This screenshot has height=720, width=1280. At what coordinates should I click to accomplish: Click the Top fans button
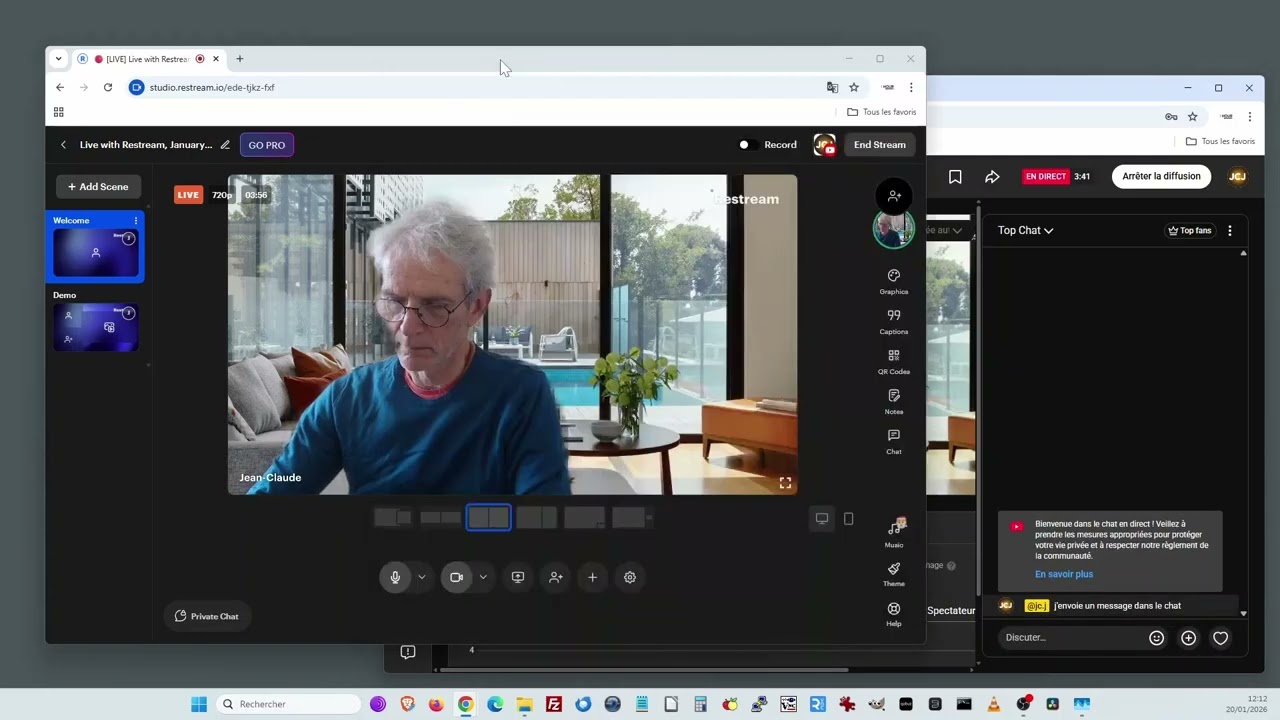[1190, 230]
